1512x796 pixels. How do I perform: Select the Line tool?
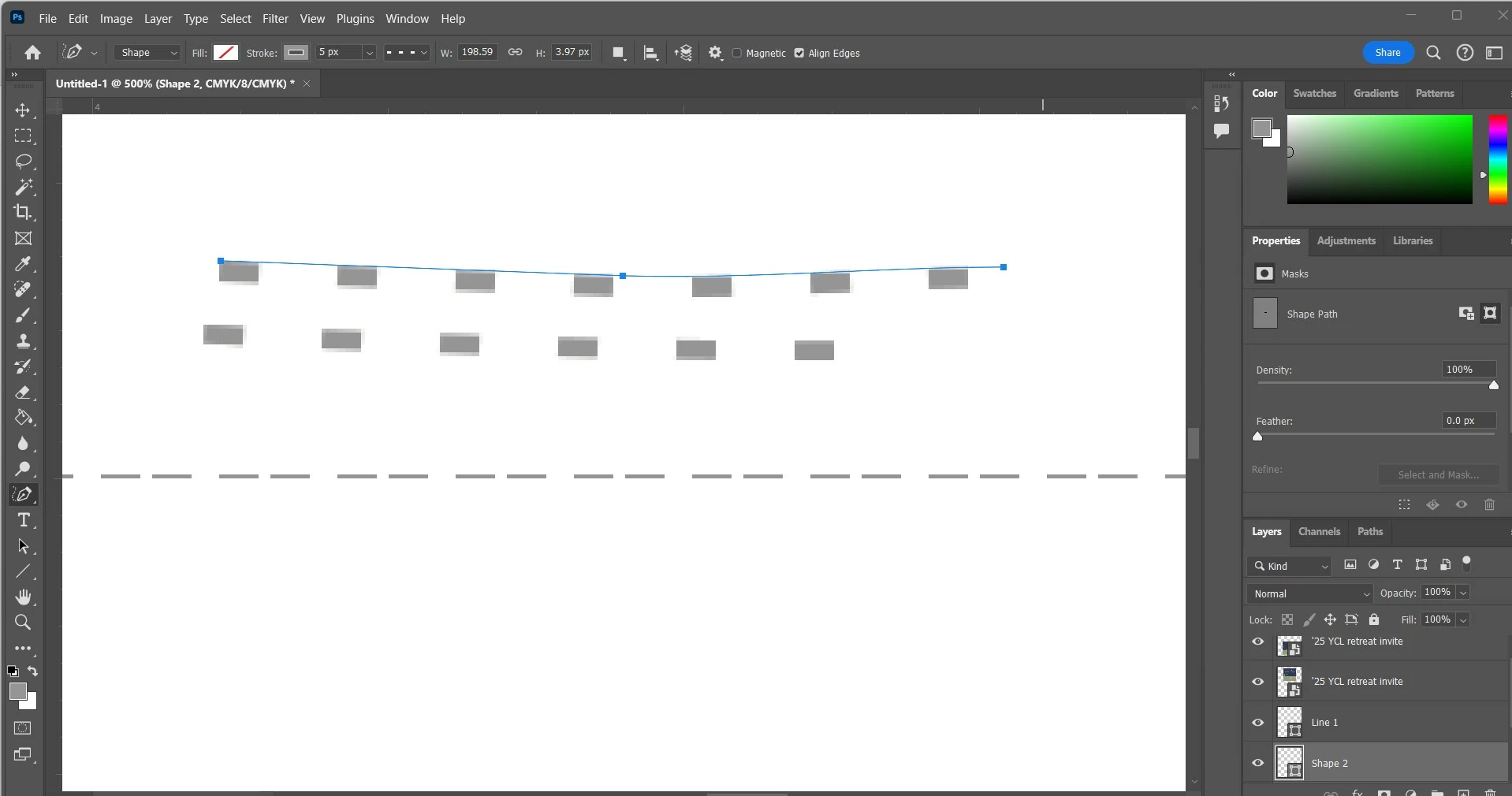click(23, 571)
